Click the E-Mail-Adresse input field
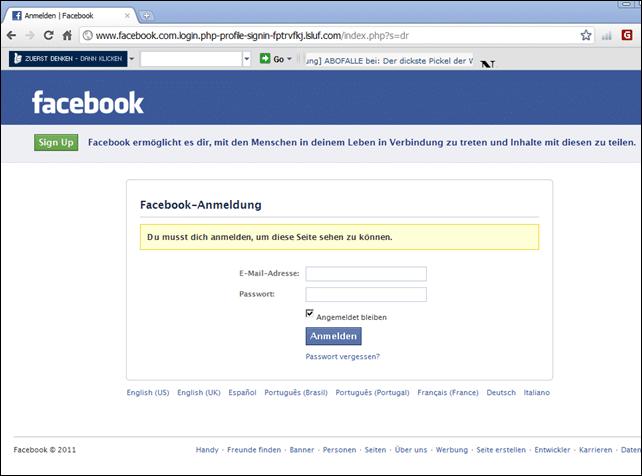642x476 pixels. 366,274
